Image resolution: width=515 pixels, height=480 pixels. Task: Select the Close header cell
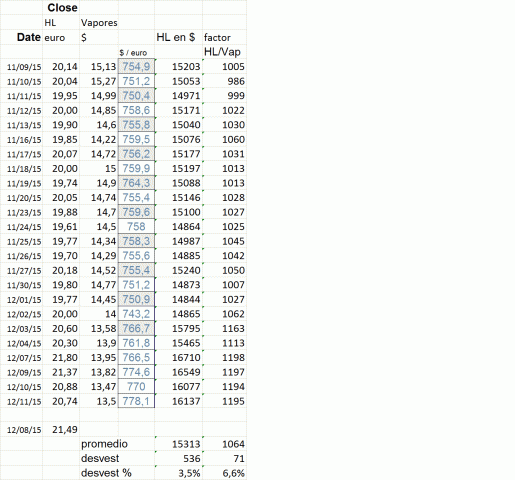(x=62, y=7)
